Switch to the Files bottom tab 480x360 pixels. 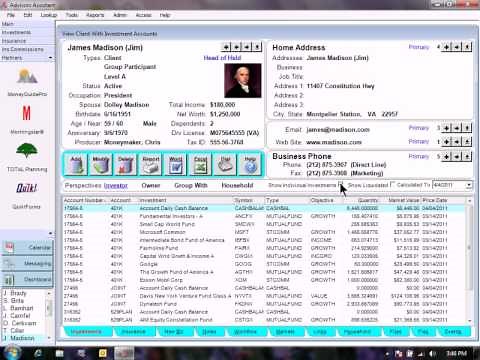[396, 332]
